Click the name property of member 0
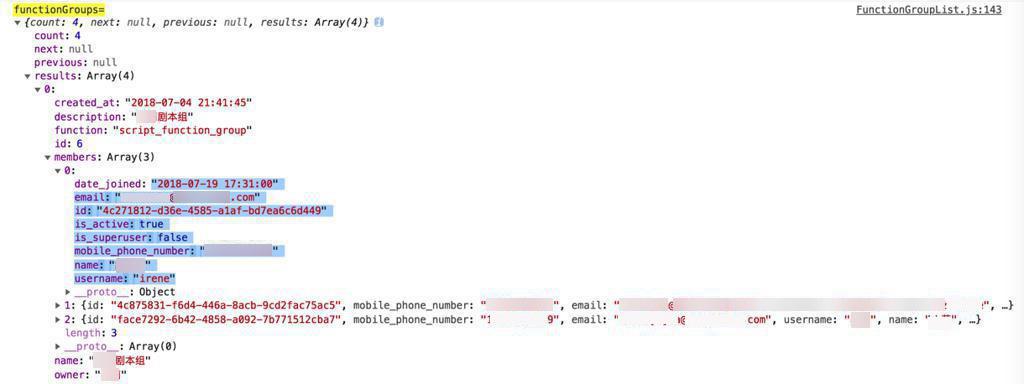The width and height of the screenshot is (1024, 384). click(113, 265)
